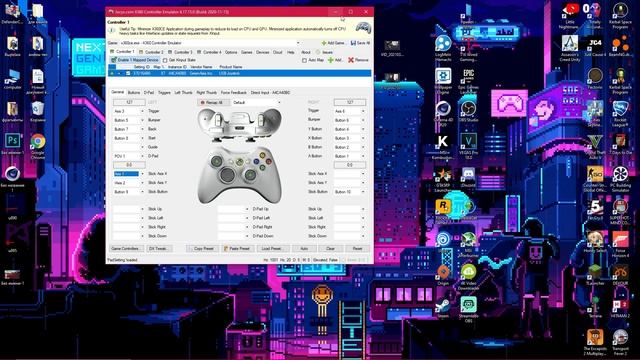Viewport: 640px width, 360px height.
Task: Open the Default preset dropdown
Action: [279, 102]
